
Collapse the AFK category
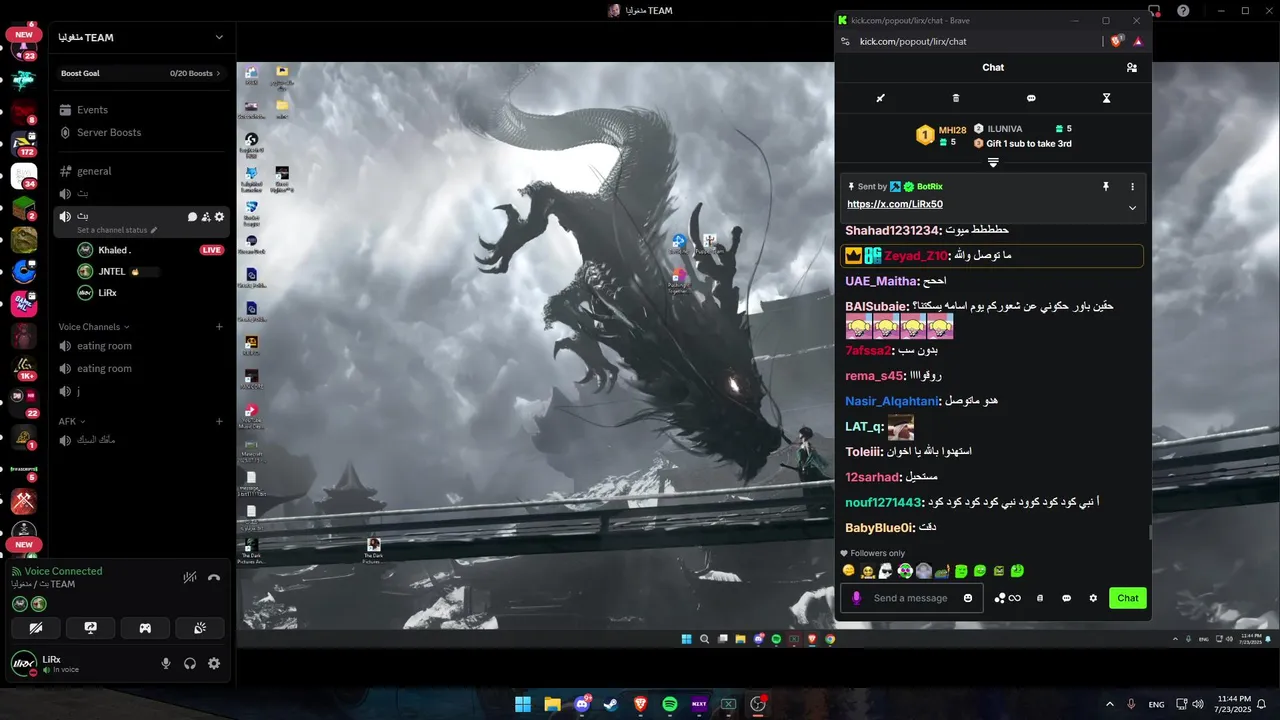[72, 421]
